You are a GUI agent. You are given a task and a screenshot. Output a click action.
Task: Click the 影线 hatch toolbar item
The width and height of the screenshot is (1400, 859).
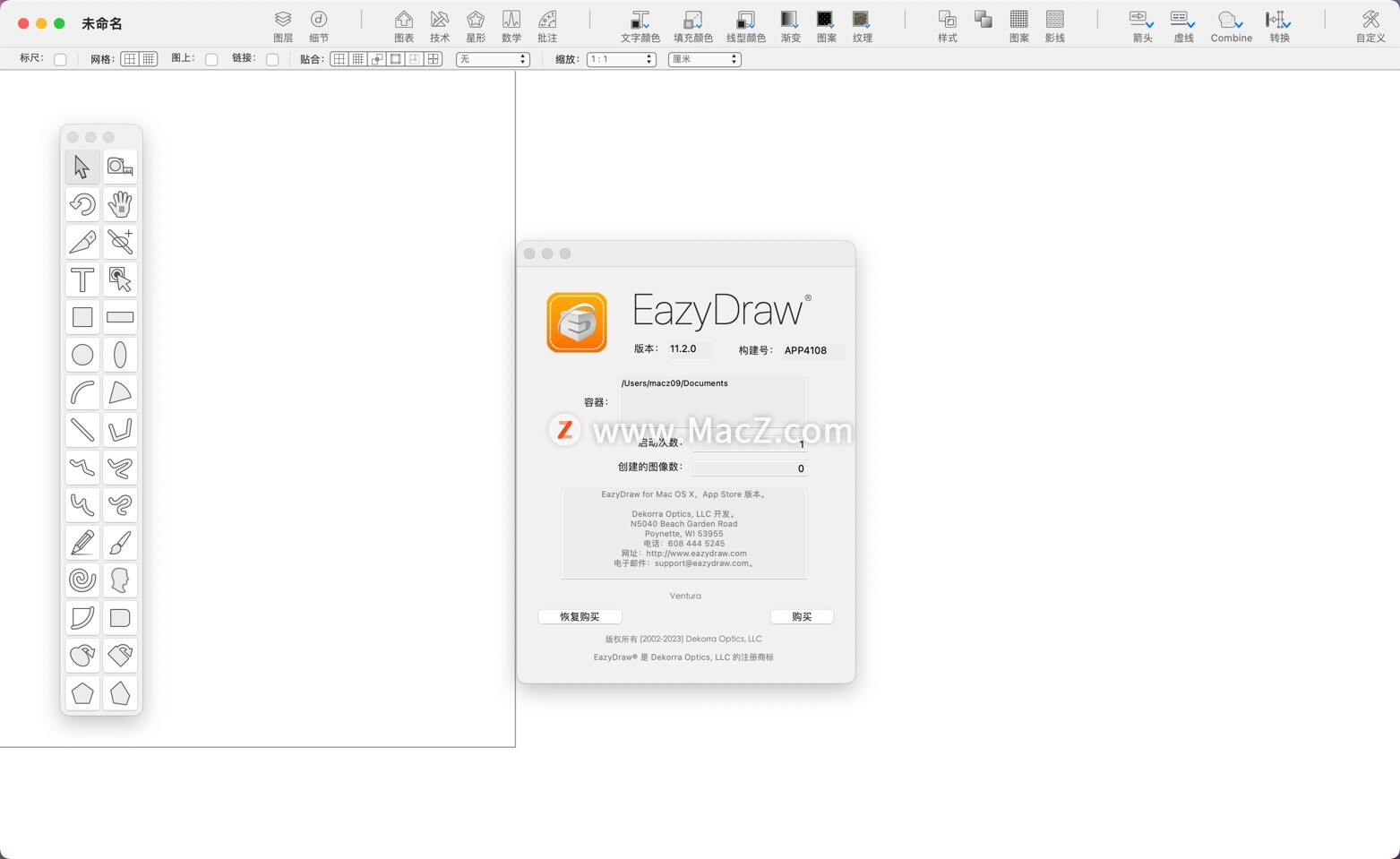pos(1055,26)
